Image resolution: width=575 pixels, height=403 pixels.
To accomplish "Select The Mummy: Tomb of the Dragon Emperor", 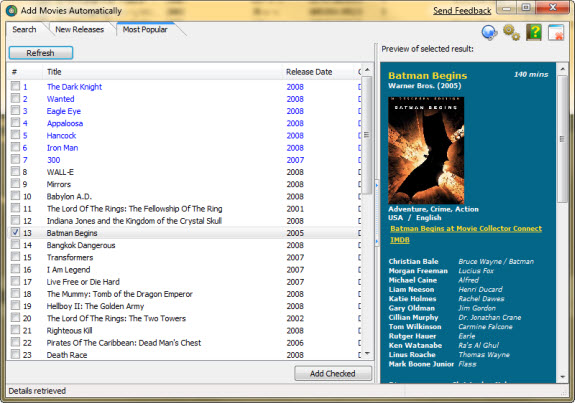I will (x=120, y=294).
